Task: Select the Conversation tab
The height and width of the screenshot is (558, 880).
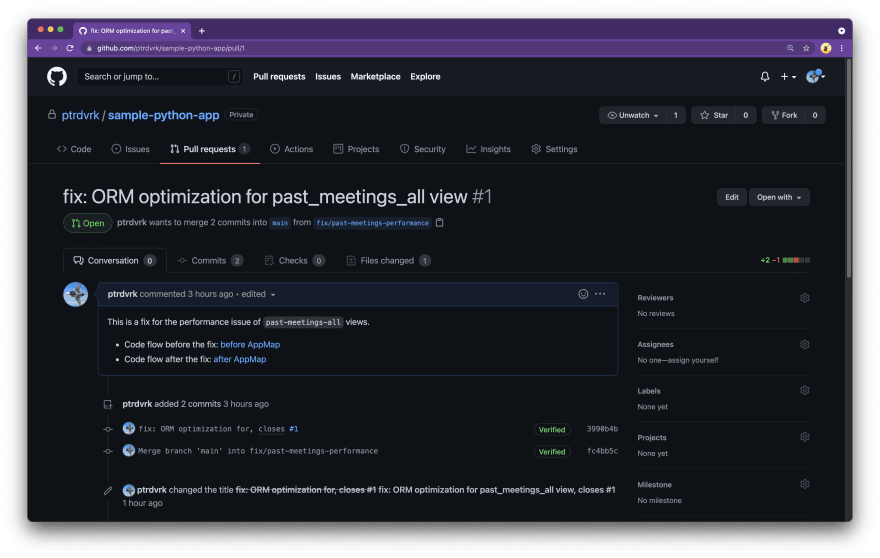Action: click(115, 261)
